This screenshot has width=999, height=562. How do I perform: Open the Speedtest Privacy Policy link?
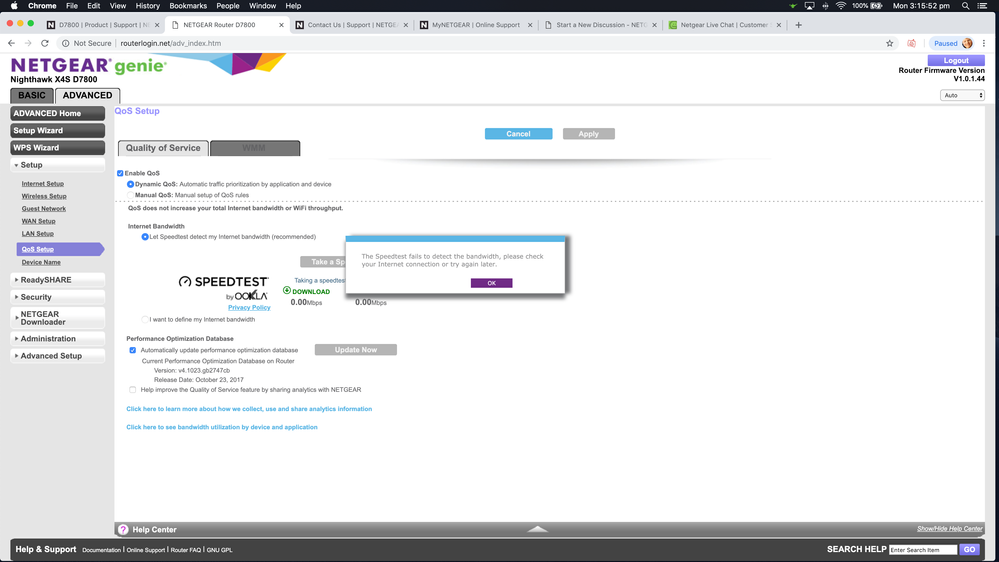[x=249, y=307]
